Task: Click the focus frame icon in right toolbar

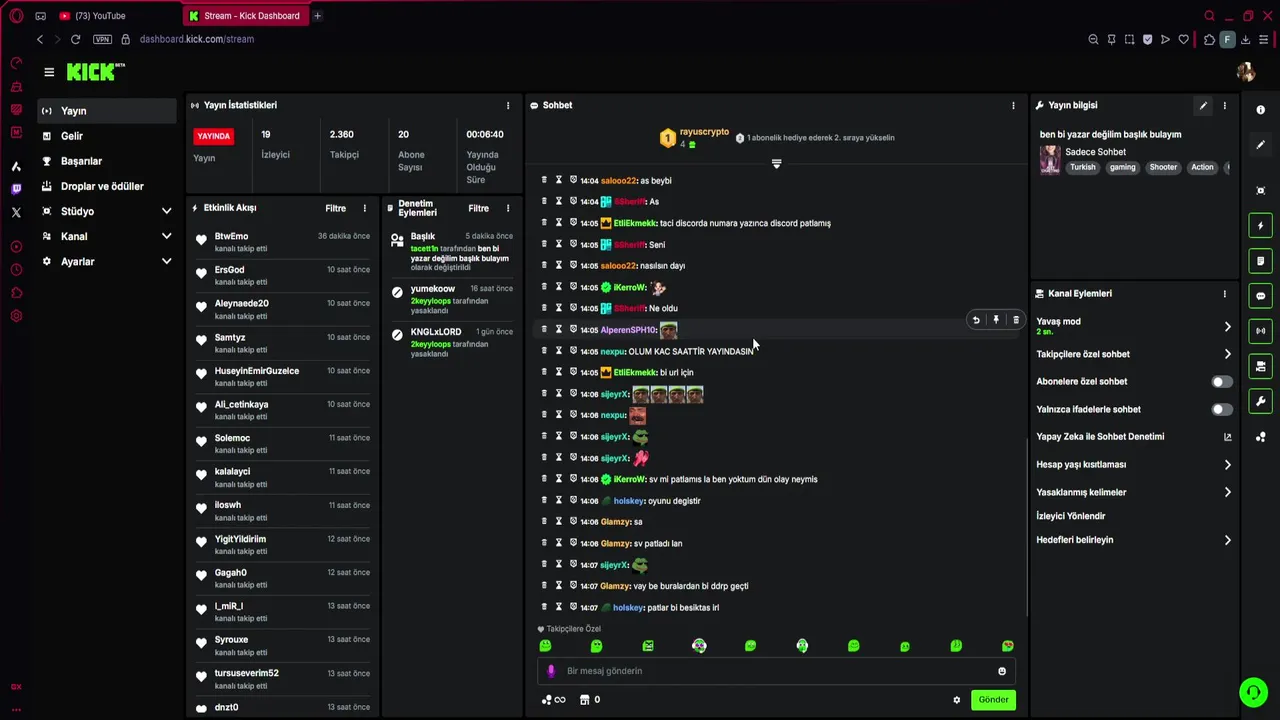Action: click(x=1260, y=191)
